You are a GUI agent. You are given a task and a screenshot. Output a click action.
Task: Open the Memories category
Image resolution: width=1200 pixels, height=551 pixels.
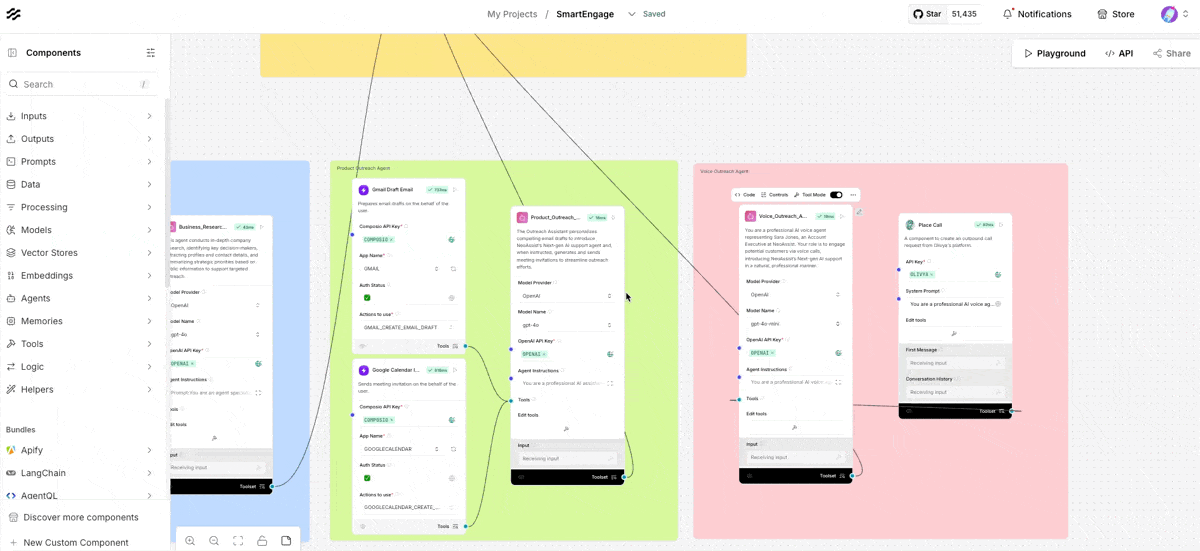[x=80, y=321]
